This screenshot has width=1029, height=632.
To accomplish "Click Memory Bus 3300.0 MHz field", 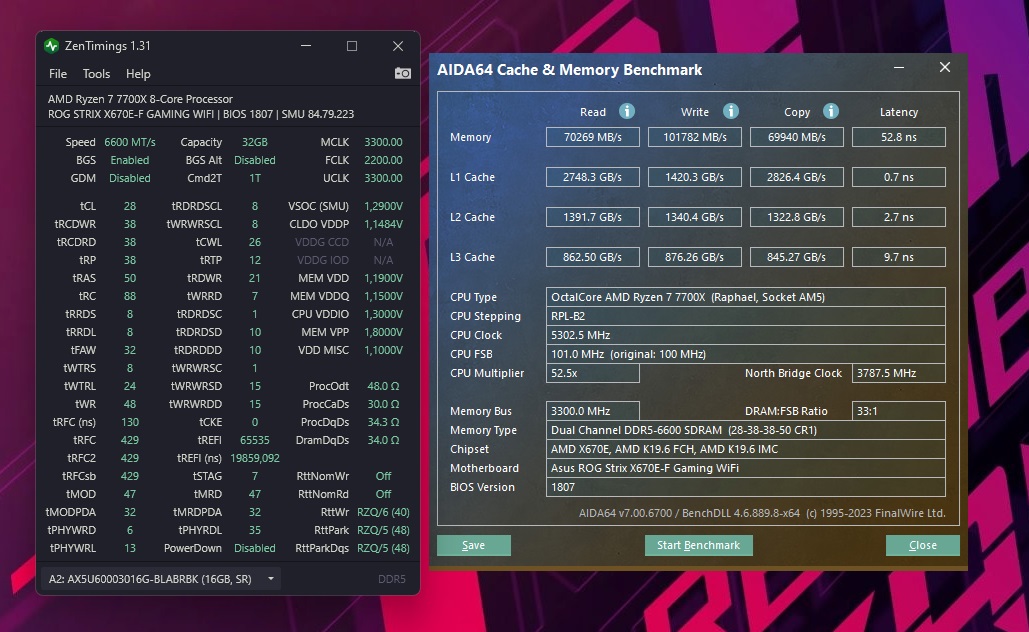I will coord(593,411).
